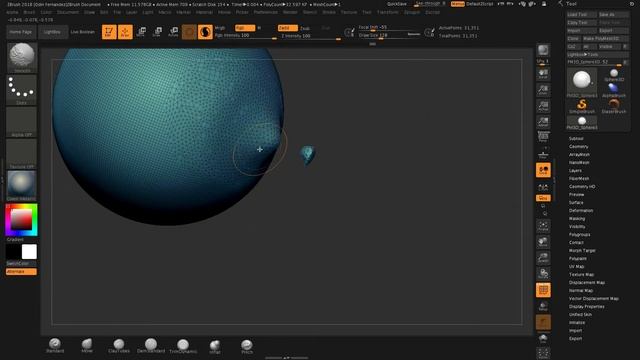
Task: Click the Load Tool button
Action: (582, 14)
